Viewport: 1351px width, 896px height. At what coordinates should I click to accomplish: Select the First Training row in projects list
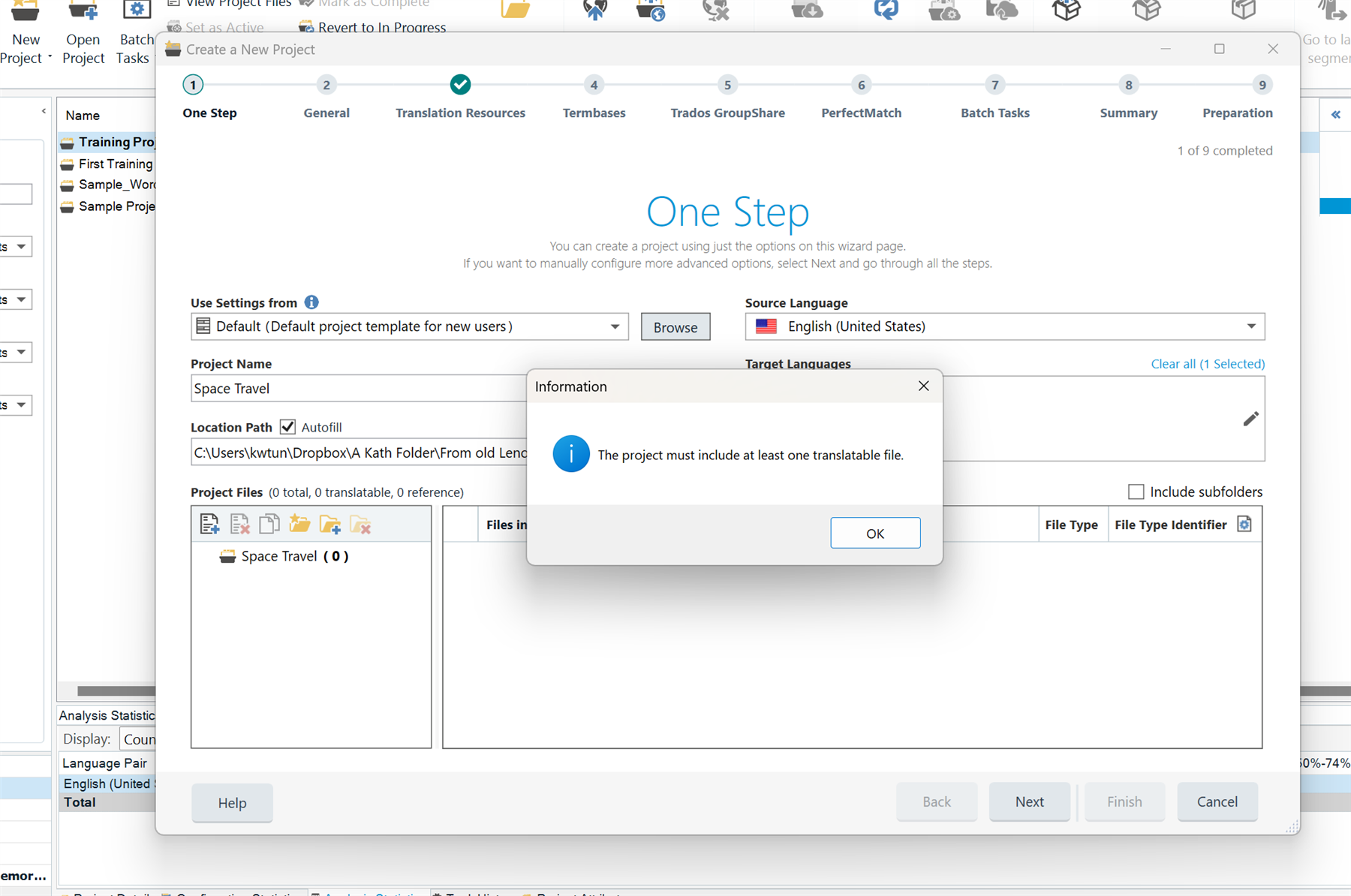(x=107, y=164)
